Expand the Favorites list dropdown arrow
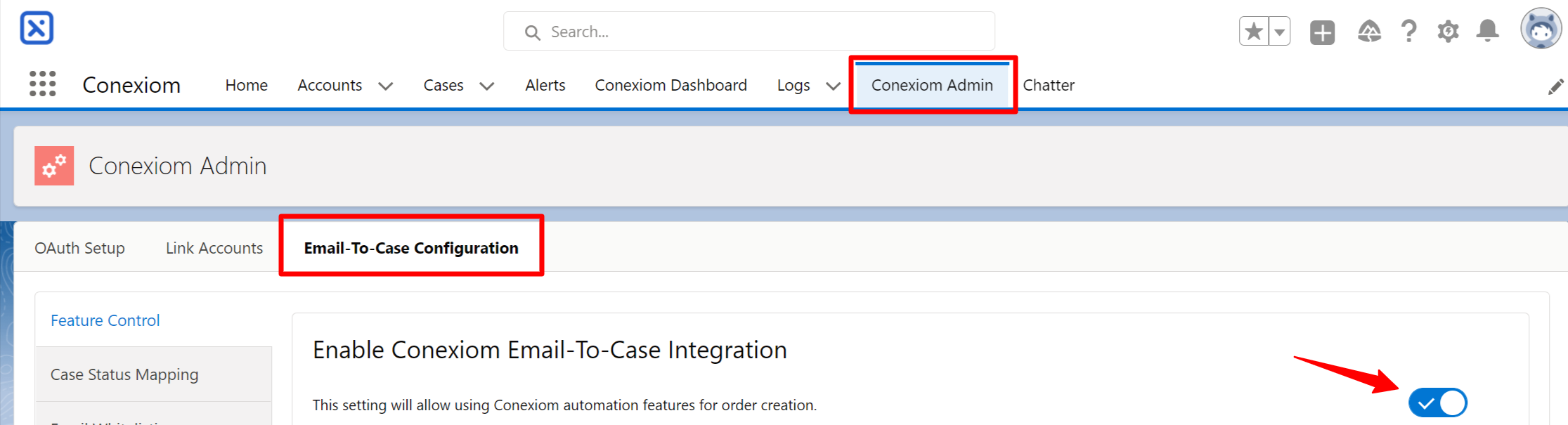The height and width of the screenshot is (425, 1568). click(x=1280, y=32)
